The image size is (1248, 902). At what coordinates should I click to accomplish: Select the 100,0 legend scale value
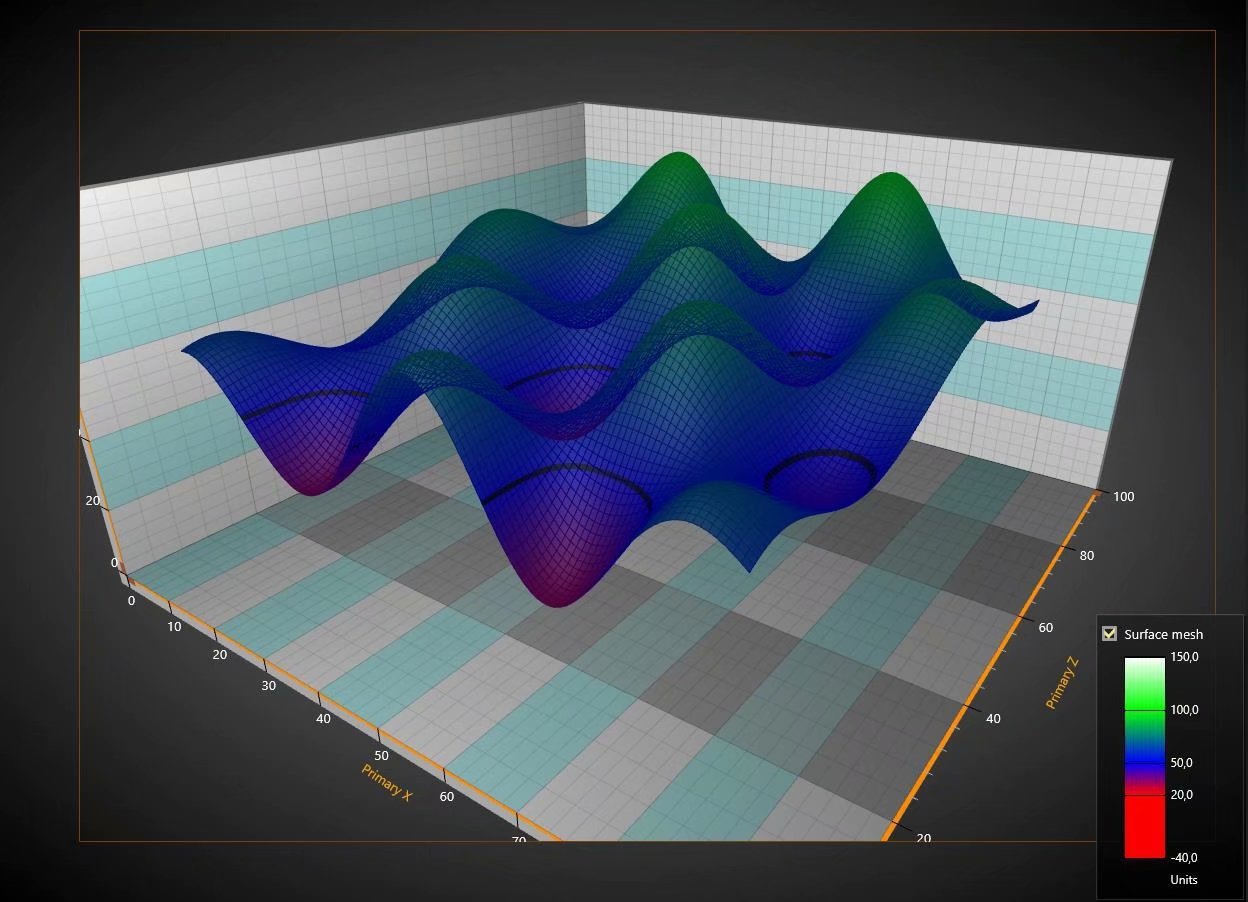(1184, 710)
